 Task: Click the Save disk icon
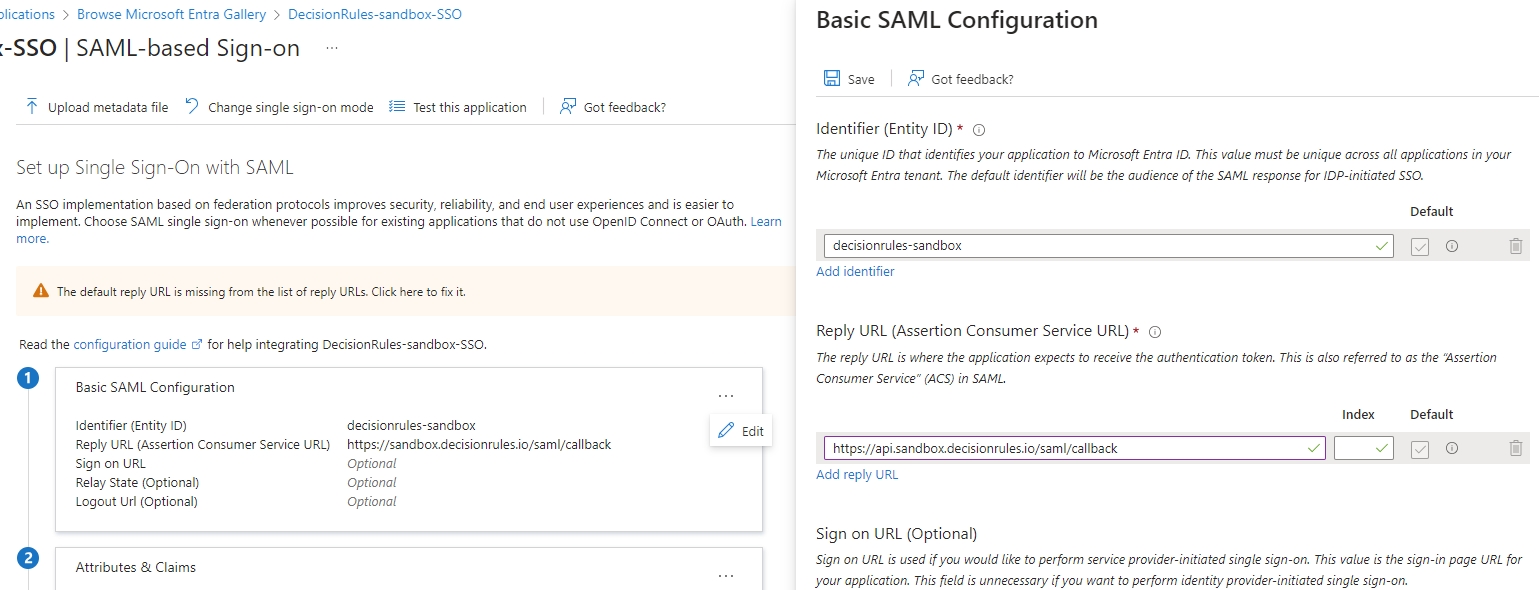[x=832, y=79]
